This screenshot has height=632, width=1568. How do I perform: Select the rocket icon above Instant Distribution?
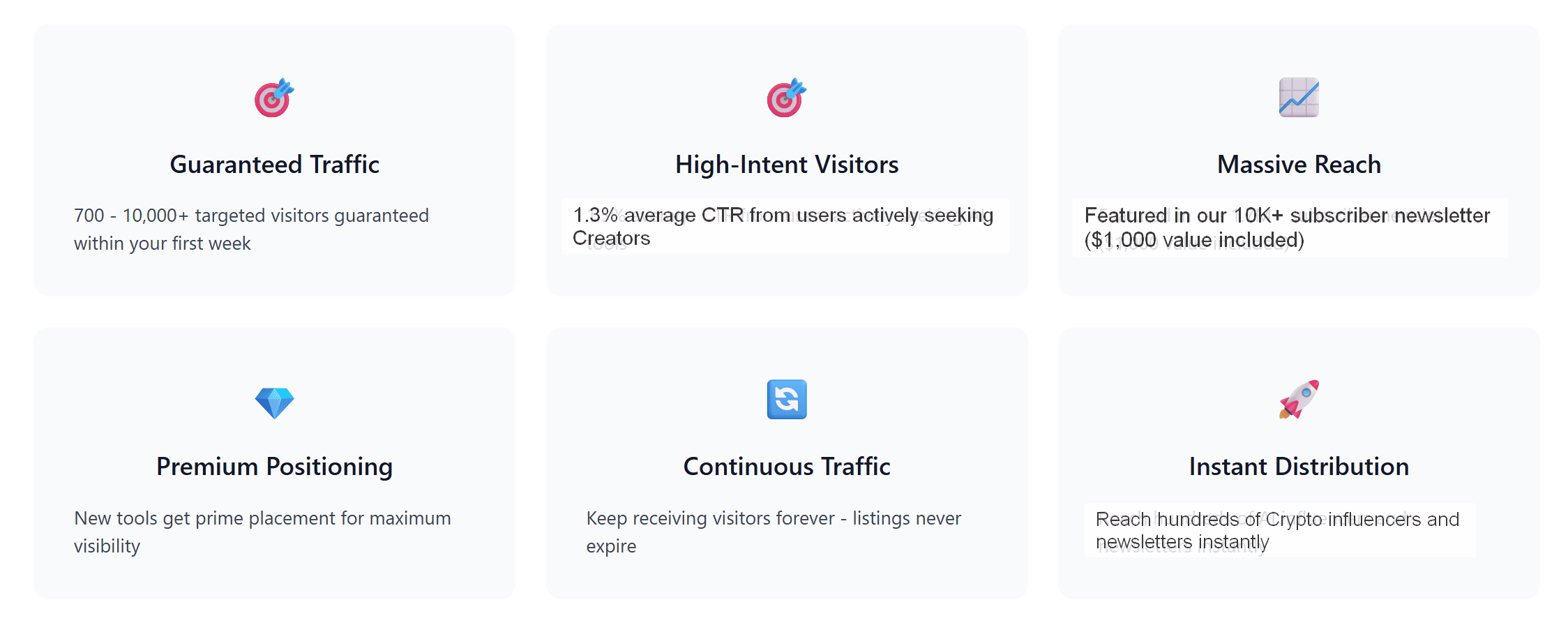coord(1298,399)
